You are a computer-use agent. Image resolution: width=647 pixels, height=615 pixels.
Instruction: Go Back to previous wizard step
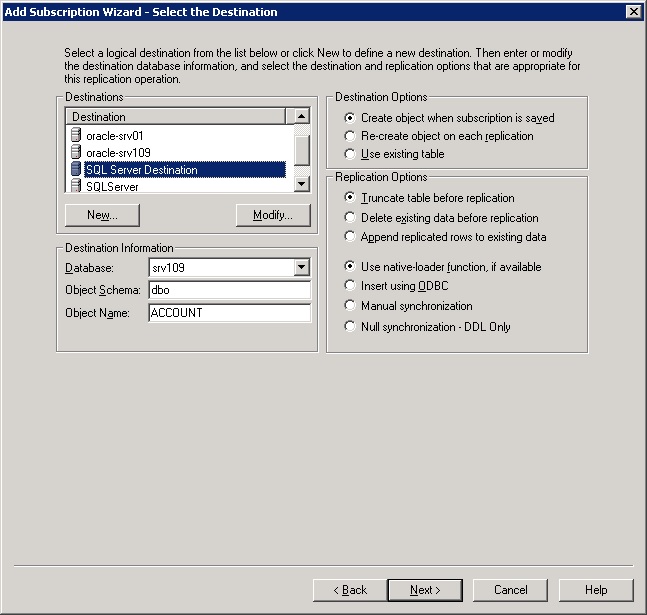point(350,590)
